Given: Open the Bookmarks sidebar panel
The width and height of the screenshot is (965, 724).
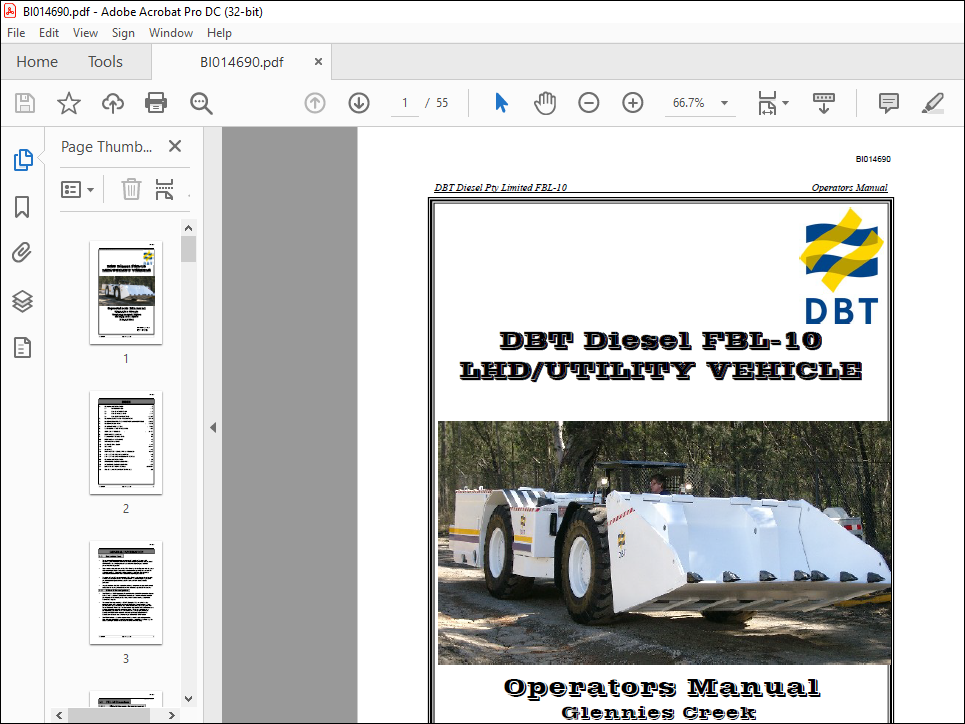Looking at the screenshot, I should coord(22,207).
